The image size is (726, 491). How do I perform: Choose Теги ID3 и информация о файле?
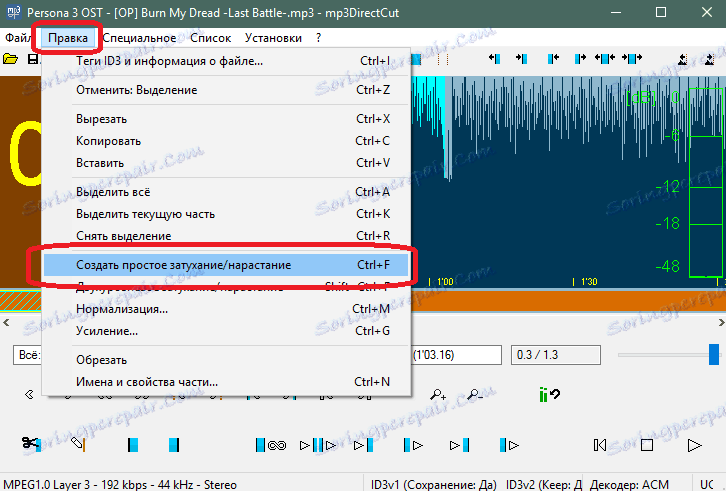(226, 61)
